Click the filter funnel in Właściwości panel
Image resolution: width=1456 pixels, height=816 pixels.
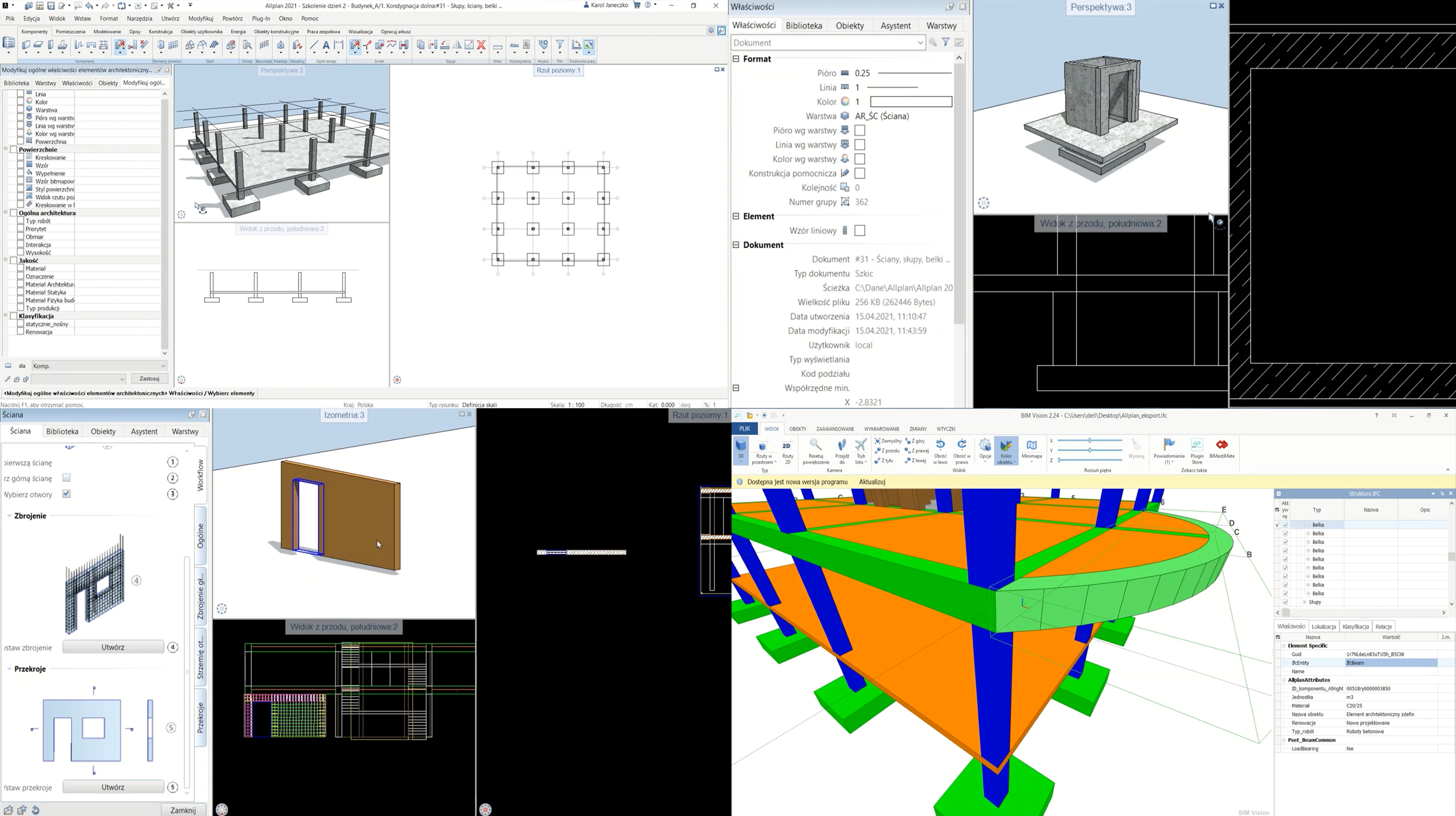946,43
